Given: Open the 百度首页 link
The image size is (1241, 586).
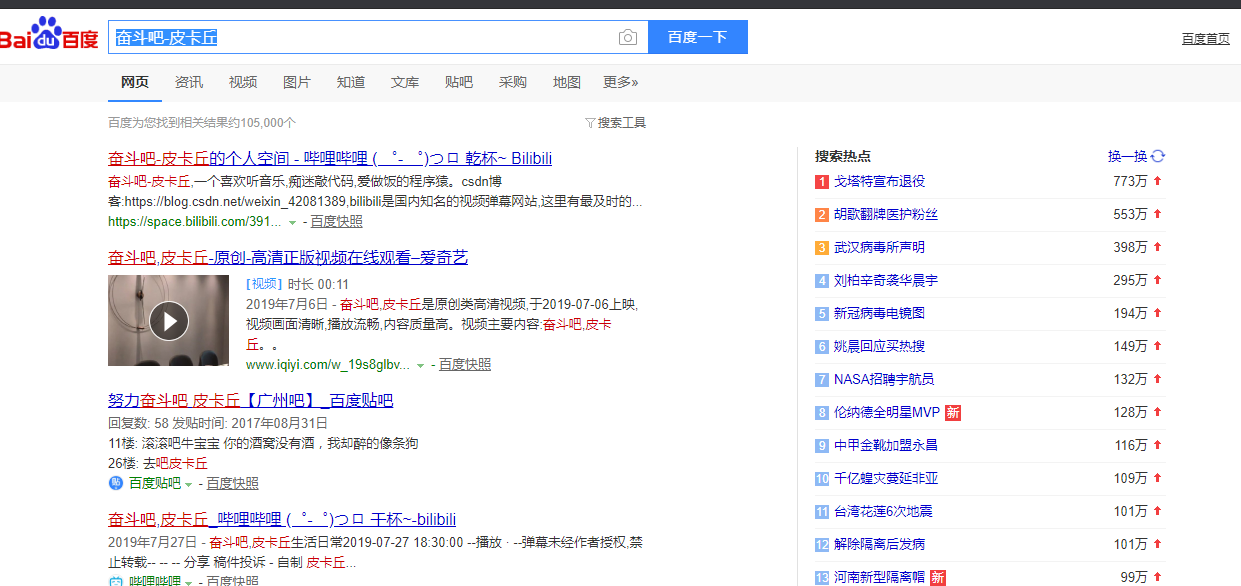Looking at the screenshot, I should (x=1205, y=38).
